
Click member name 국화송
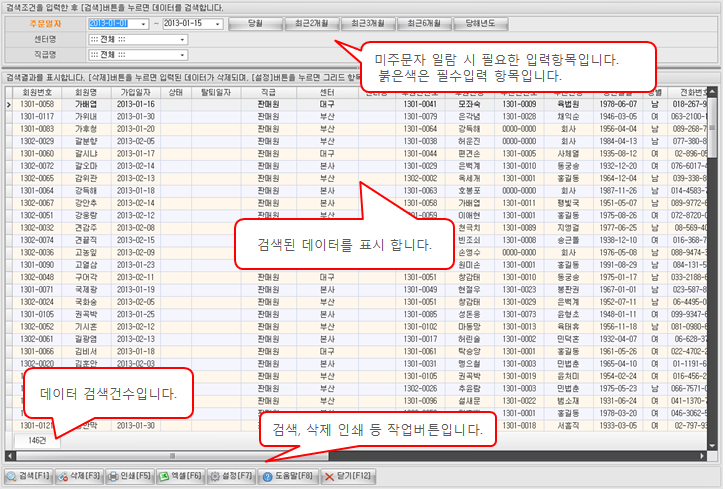[x=86, y=302]
